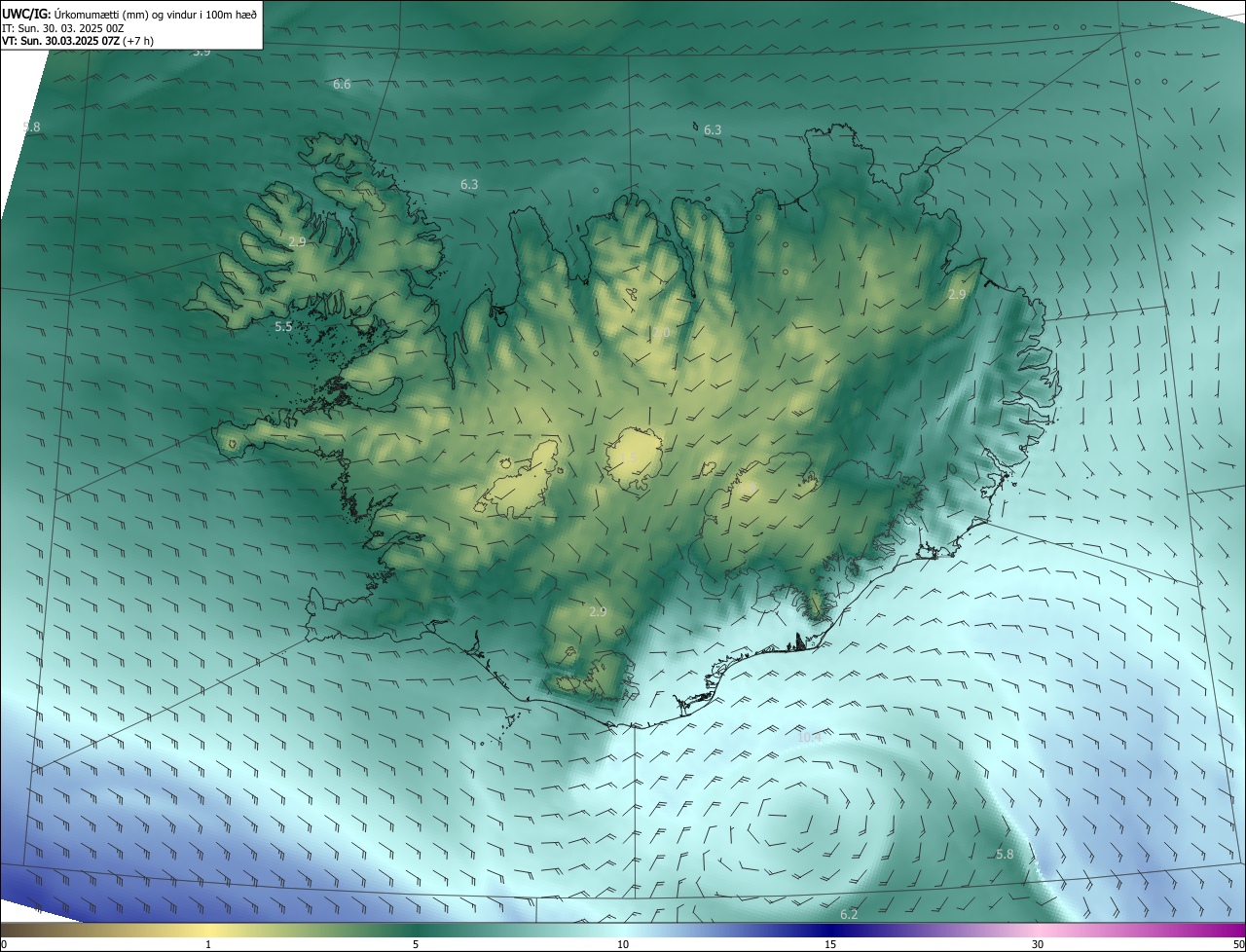Click the 5 tick on the color scale
Viewport: 1246px width, 952px height.
[416, 945]
